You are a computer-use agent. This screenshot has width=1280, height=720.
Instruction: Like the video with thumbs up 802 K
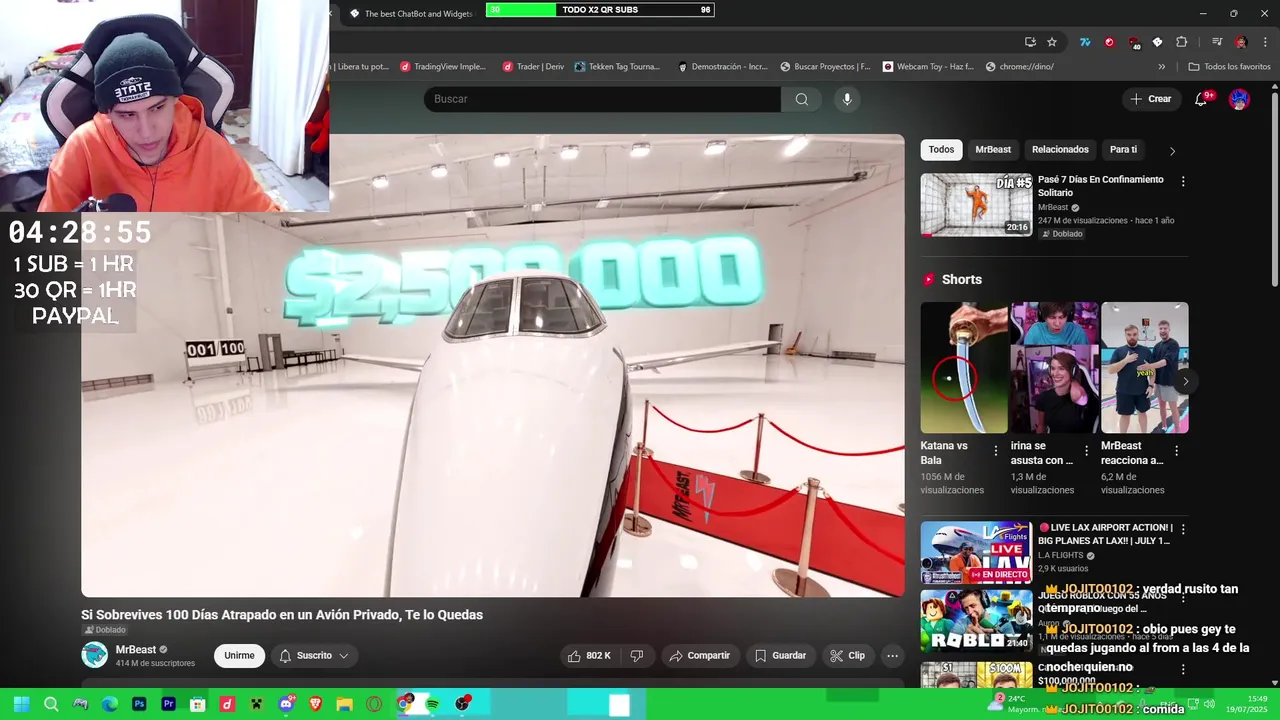[x=590, y=656]
